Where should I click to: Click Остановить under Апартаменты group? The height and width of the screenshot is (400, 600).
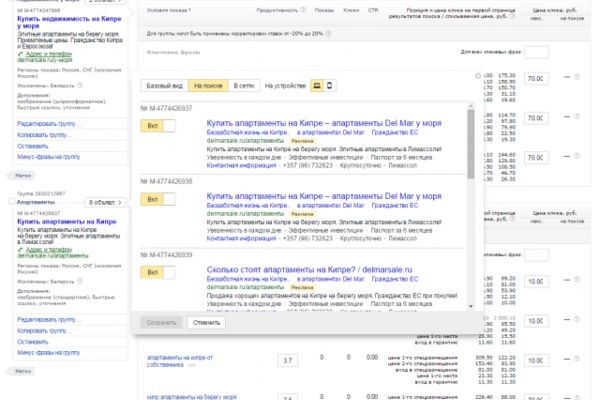33,342
